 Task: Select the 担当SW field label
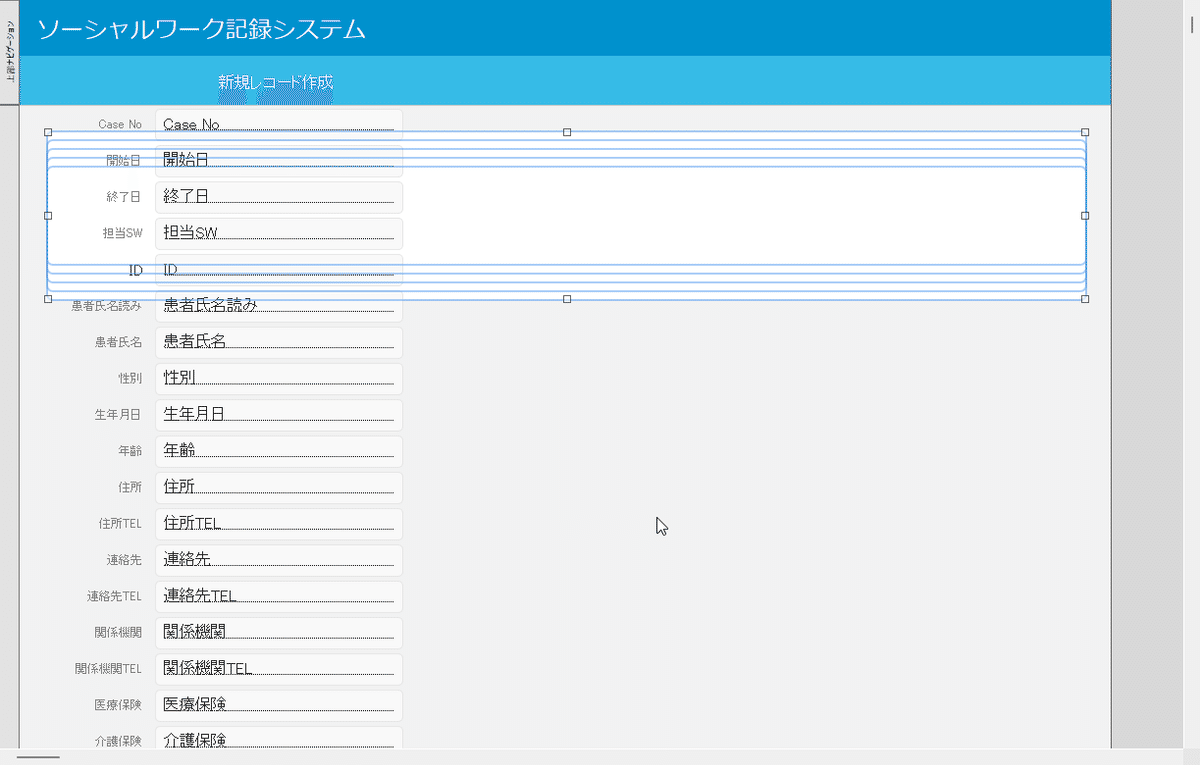[122, 233]
